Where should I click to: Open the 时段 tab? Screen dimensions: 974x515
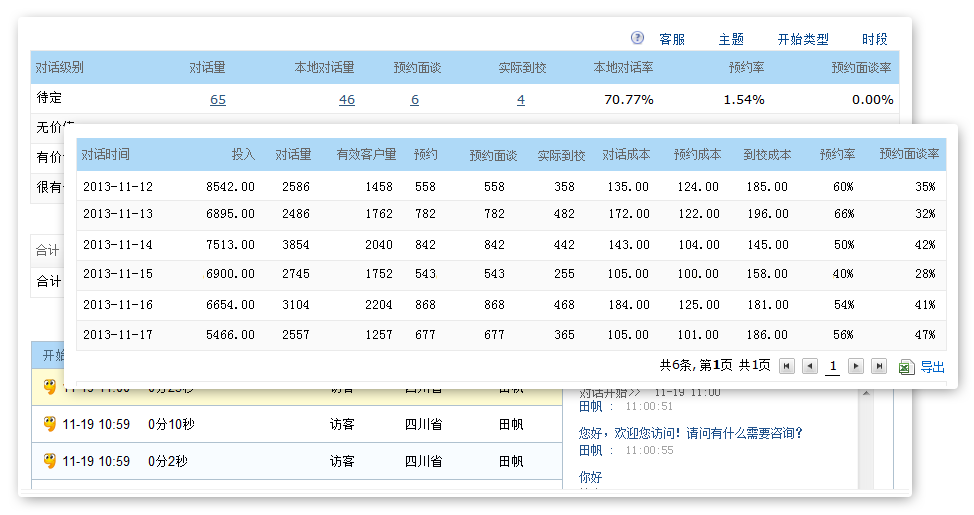coord(875,39)
